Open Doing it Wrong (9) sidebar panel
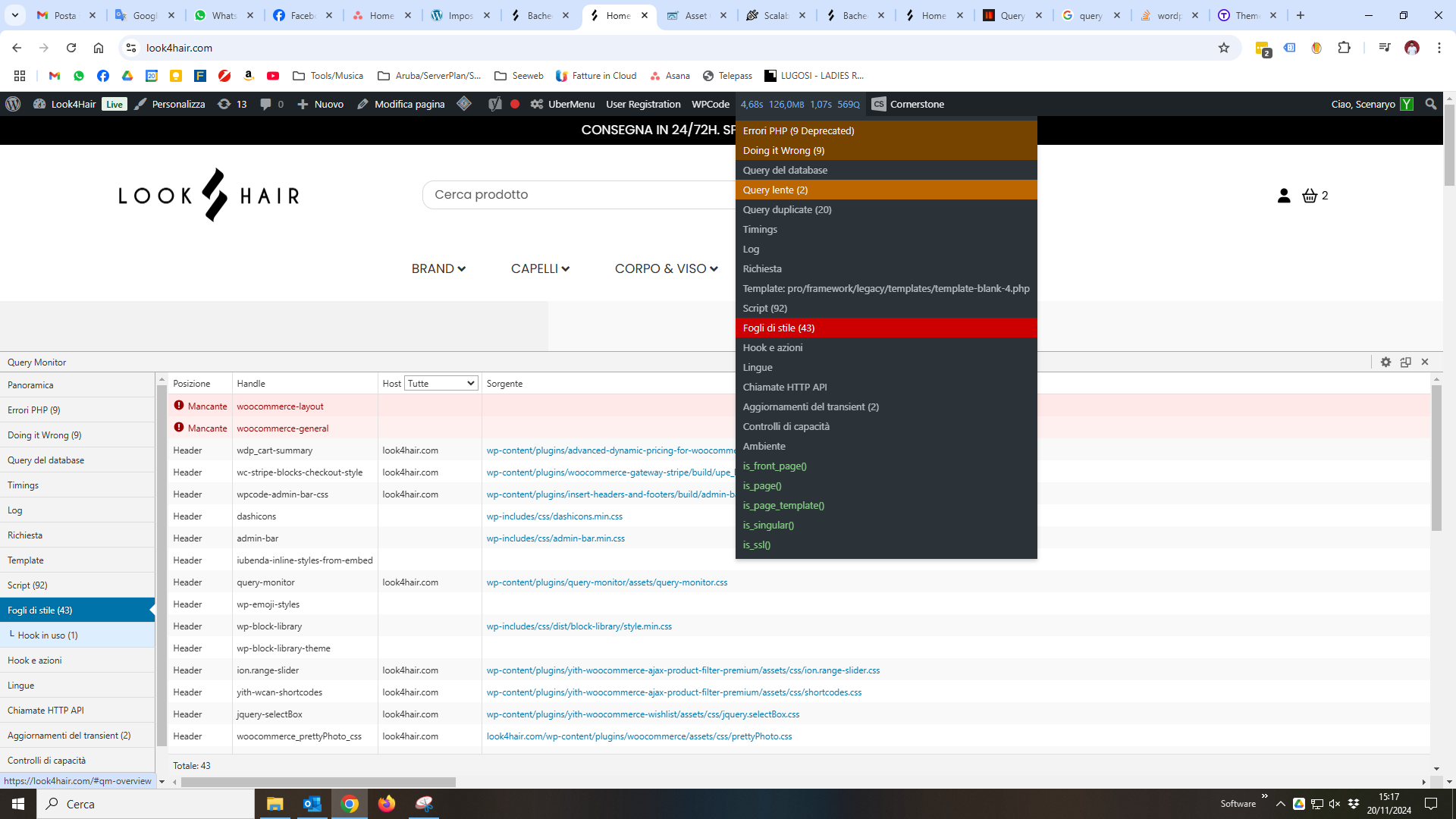The height and width of the screenshot is (819, 1456). 77,435
